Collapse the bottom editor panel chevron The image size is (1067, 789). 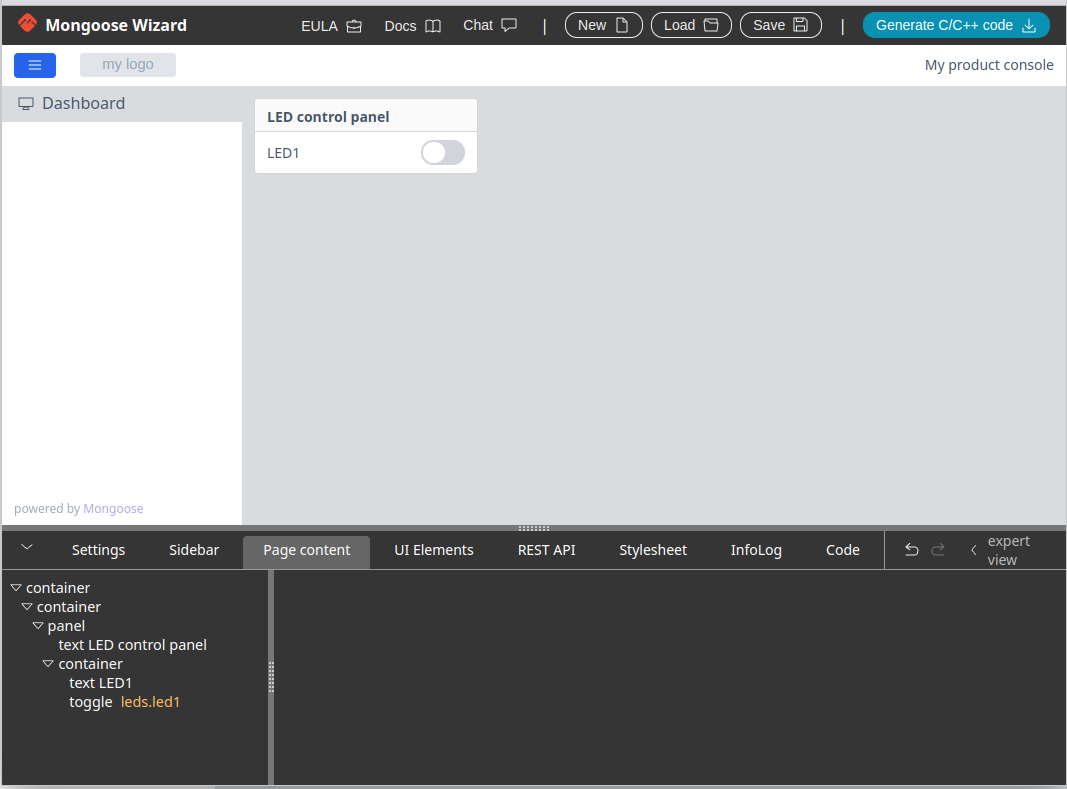pos(27,547)
